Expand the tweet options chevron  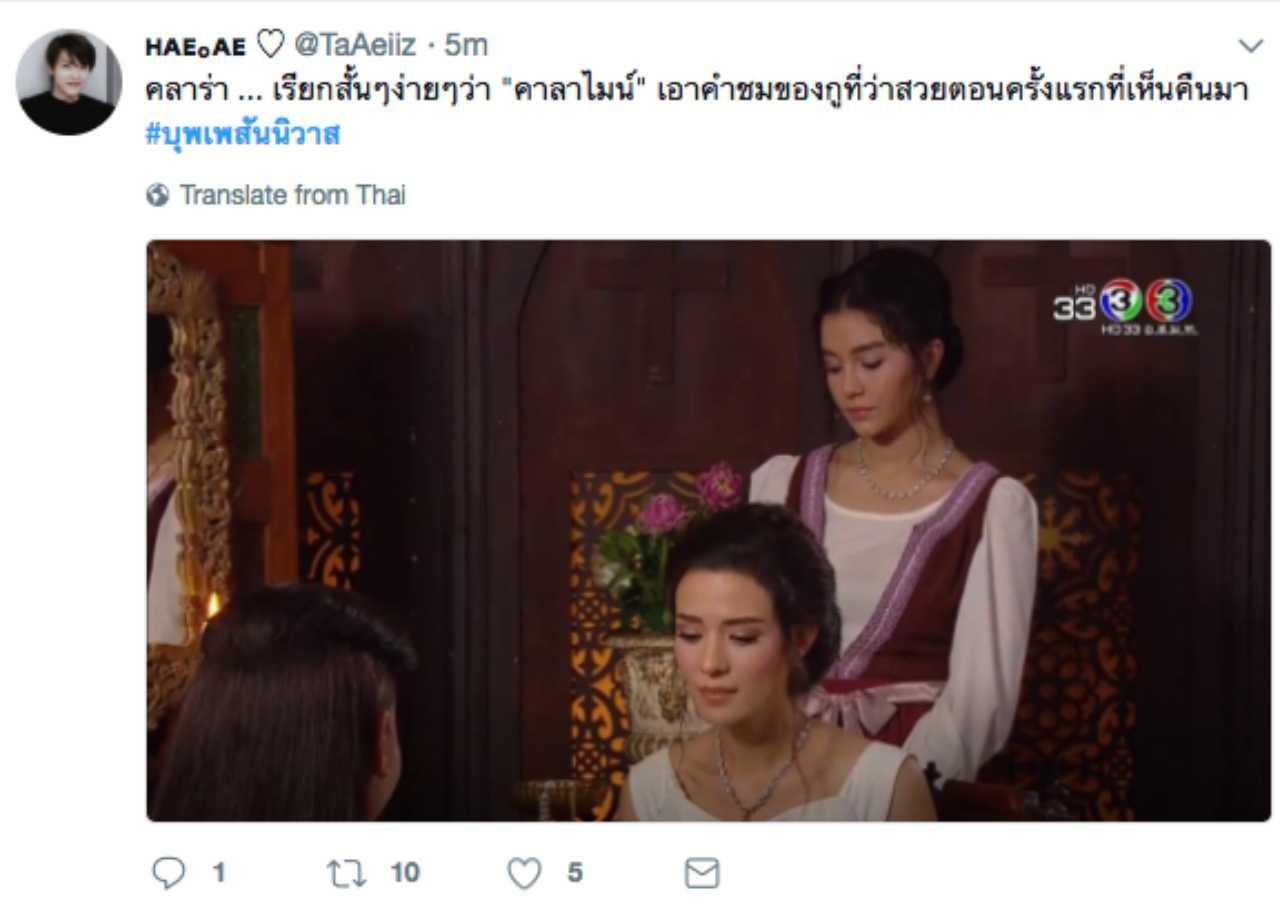[1250, 45]
